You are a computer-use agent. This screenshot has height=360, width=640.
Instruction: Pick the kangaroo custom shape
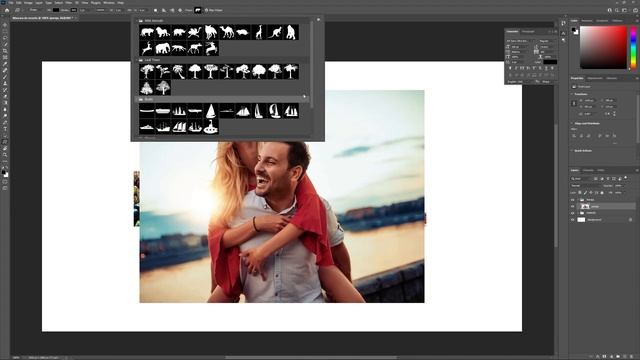(x=275, y=32)
